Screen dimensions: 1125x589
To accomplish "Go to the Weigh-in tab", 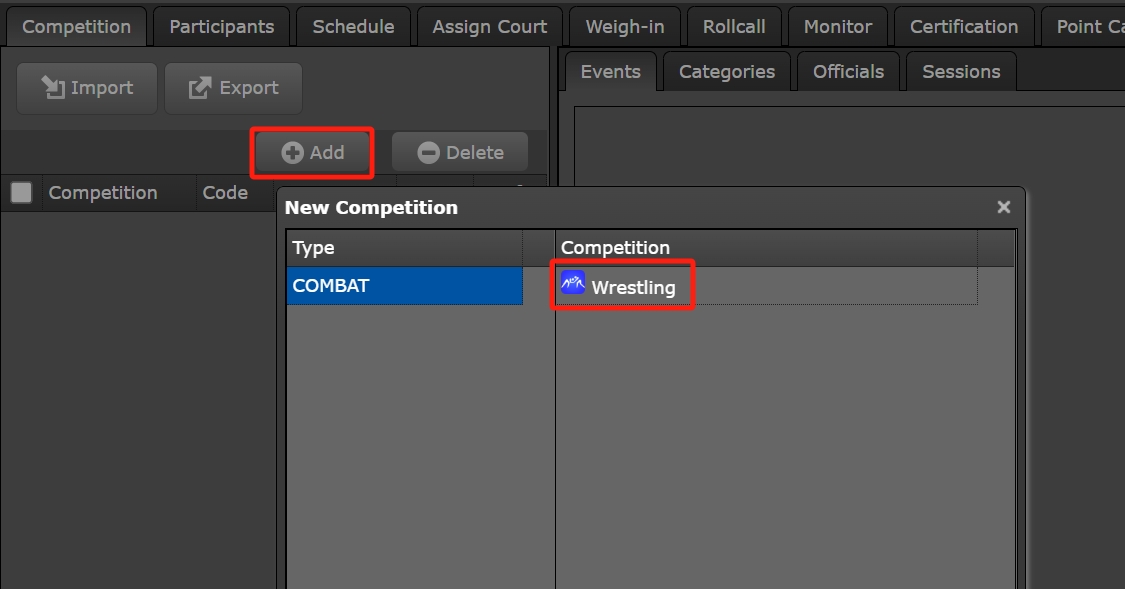I will tap(625, 27).
